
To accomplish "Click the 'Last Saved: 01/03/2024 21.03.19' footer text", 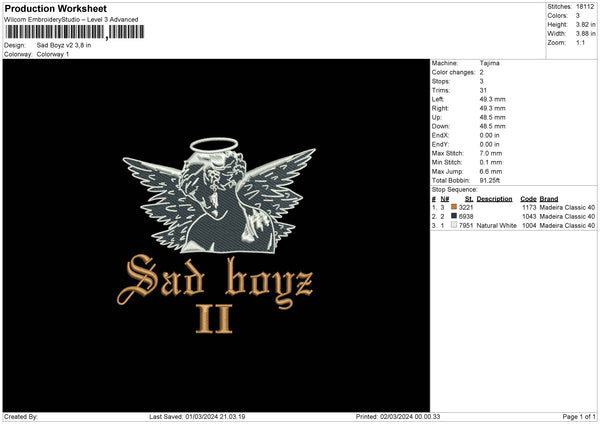I will (197, 417).
